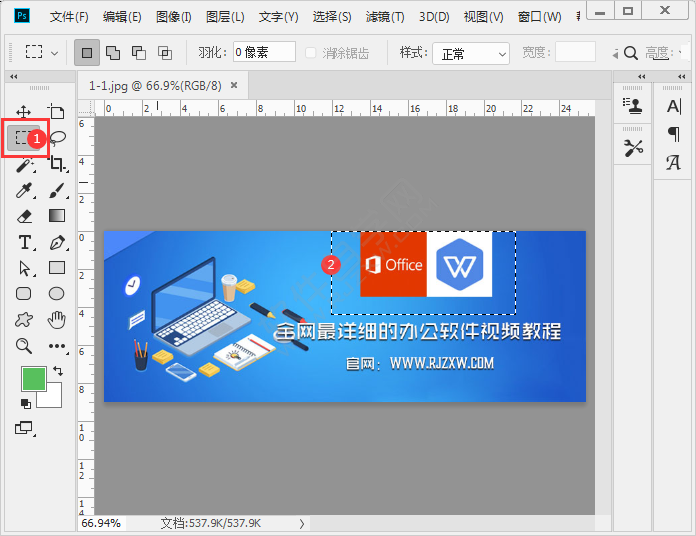
Task: Open the 图层(L) menu
Action: (x=225, y=17)
